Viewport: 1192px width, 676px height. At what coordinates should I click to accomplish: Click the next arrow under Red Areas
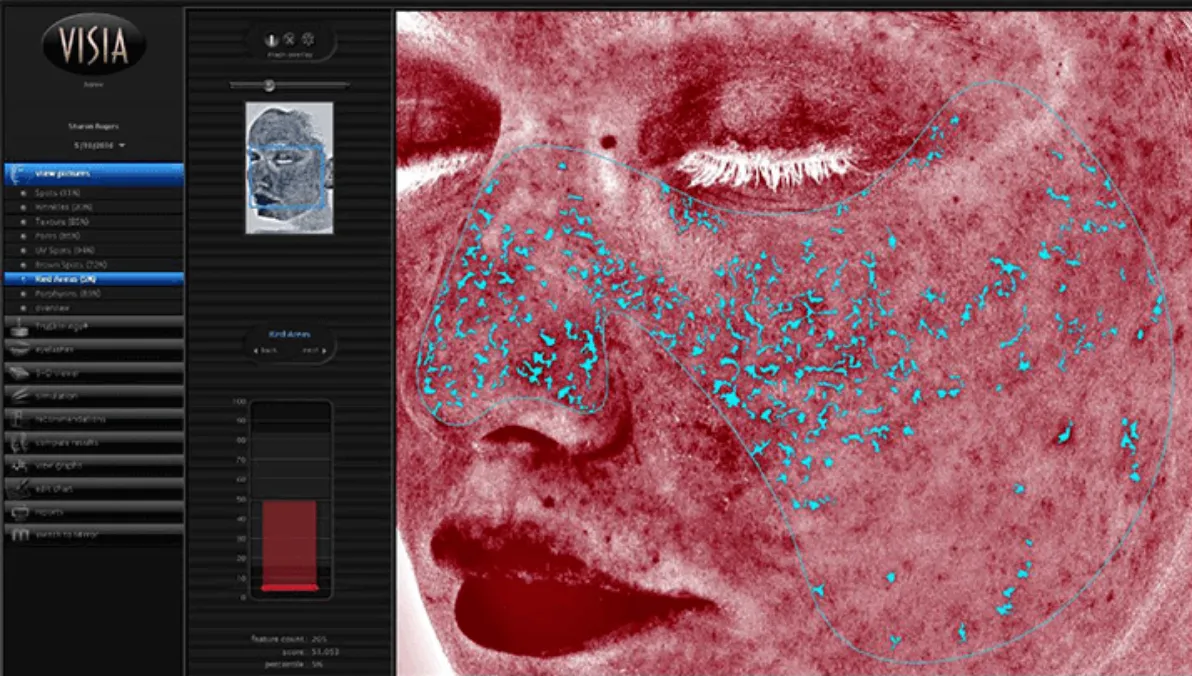311,351
